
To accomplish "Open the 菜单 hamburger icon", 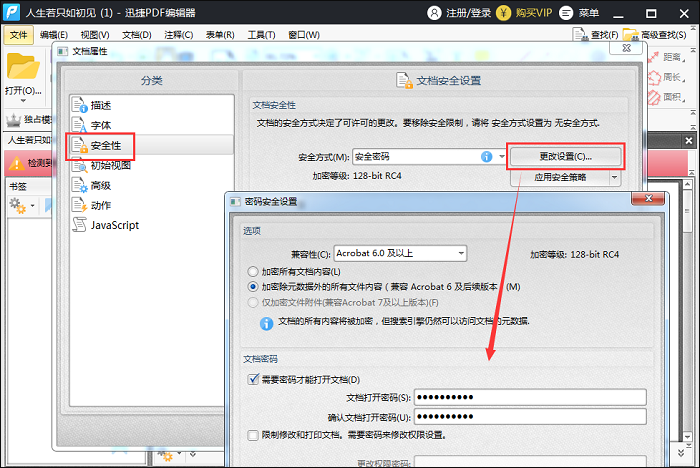I will 566,13.
